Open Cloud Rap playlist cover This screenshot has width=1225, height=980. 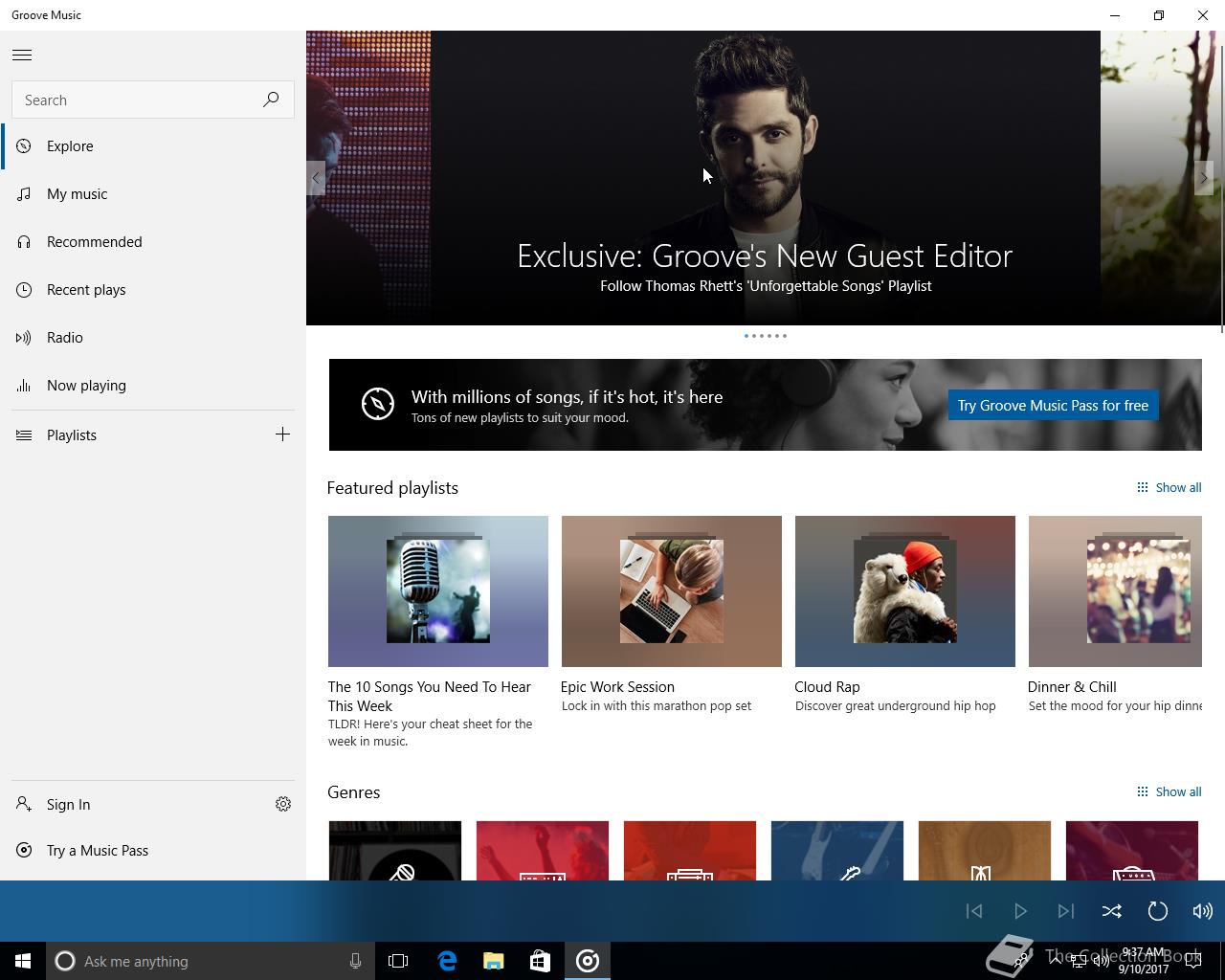click(905, 591)
